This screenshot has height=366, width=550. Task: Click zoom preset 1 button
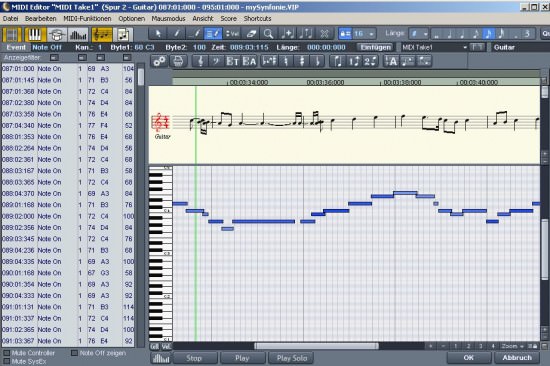coord(456,346)
